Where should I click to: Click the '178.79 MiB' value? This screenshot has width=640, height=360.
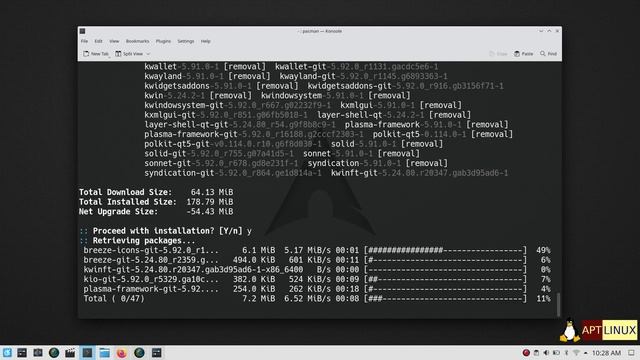(x=210, y=202)
